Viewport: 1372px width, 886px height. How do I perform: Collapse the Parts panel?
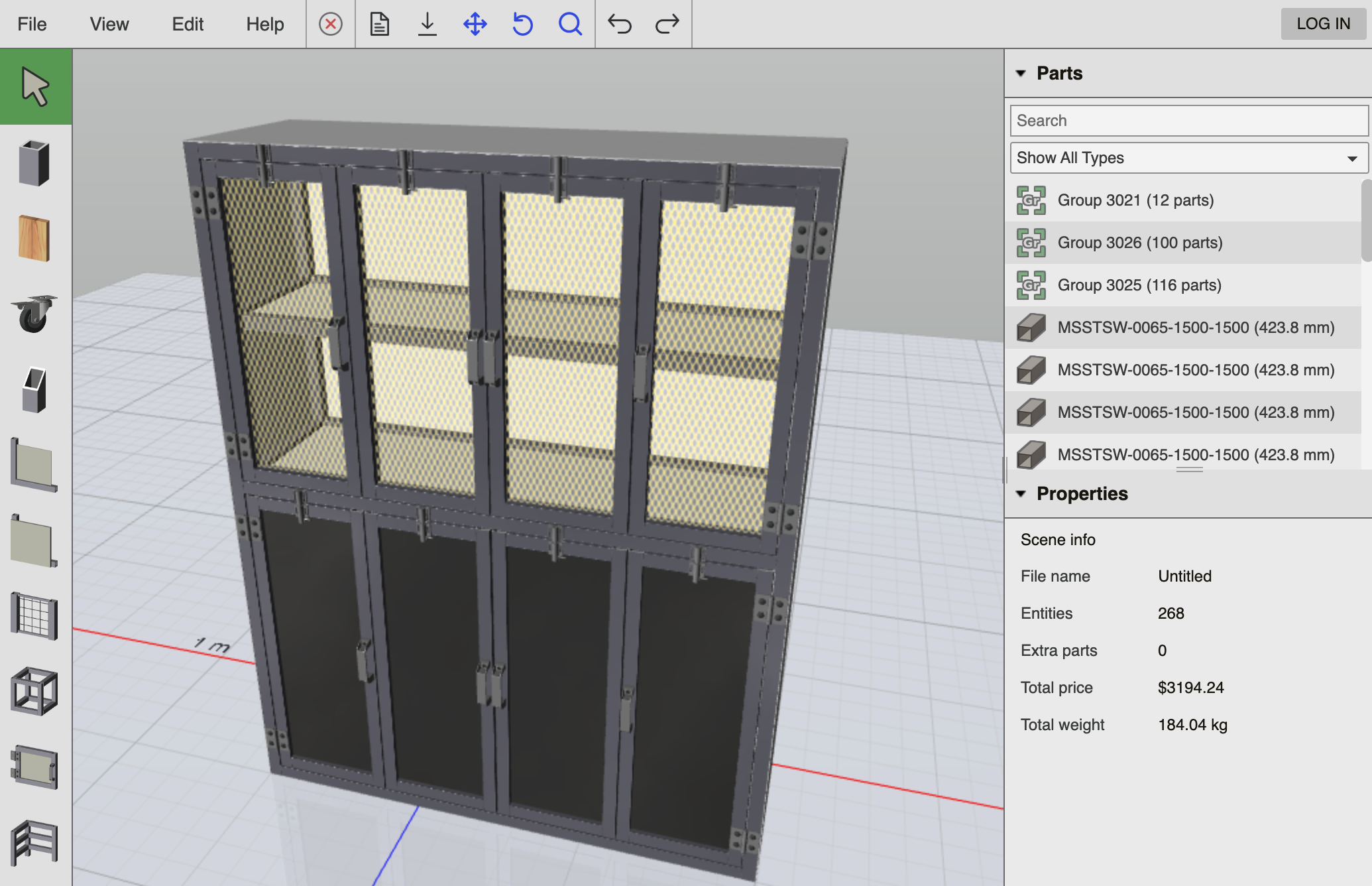coord(1021,73)
